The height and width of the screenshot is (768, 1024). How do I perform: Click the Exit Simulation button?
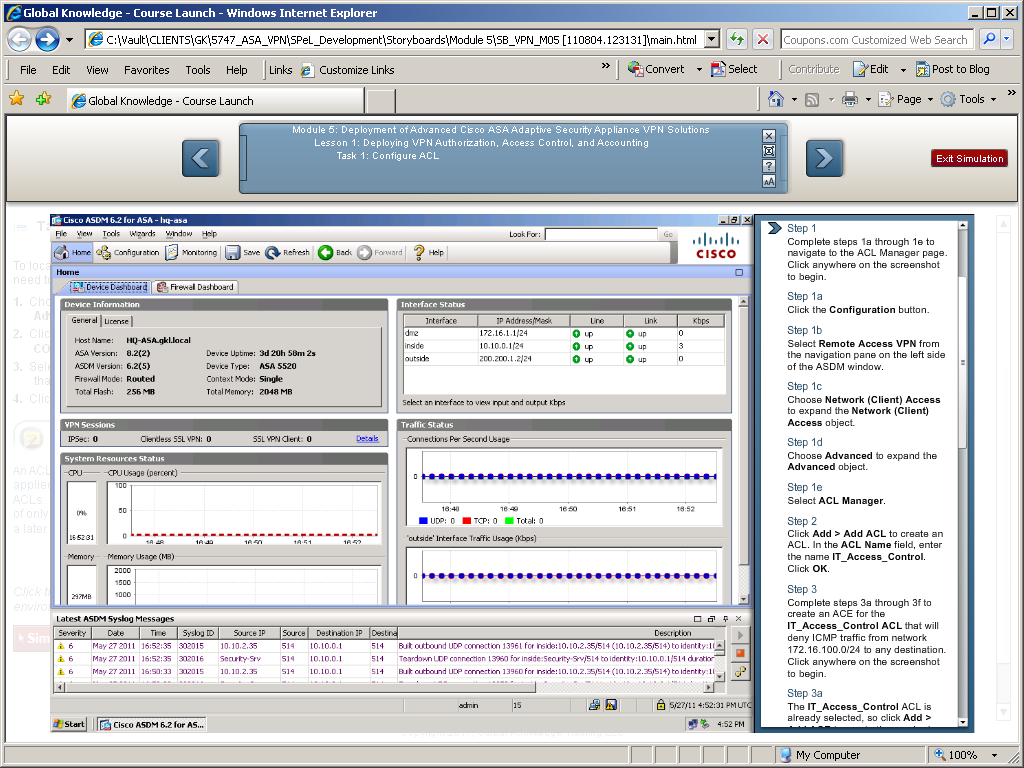point(969,158)
